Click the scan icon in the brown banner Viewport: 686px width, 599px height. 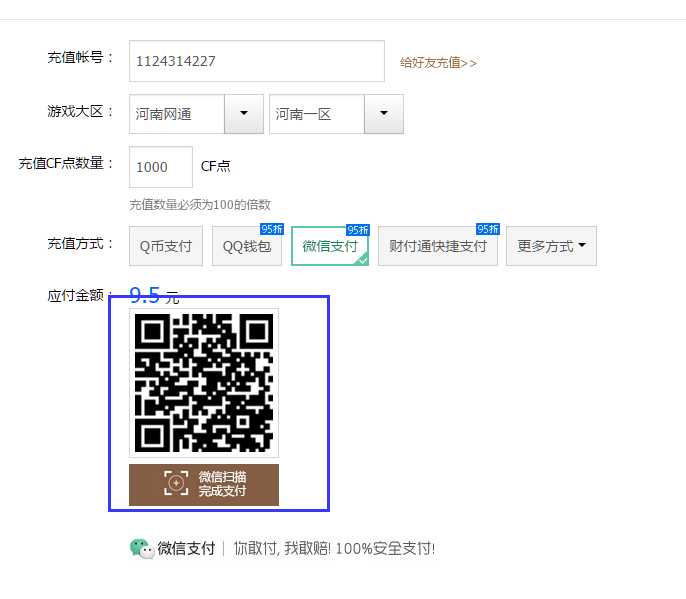pos(176,483)
